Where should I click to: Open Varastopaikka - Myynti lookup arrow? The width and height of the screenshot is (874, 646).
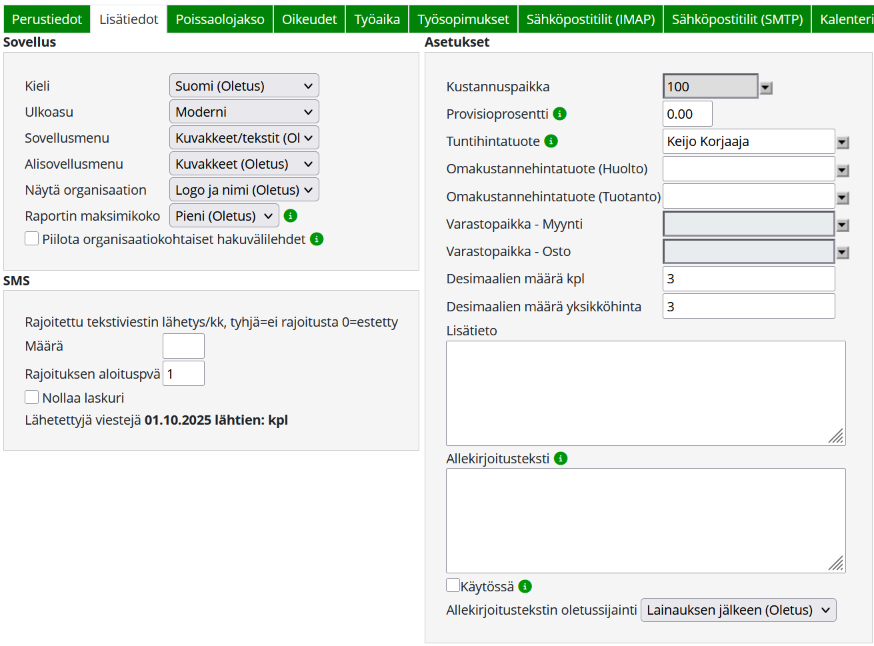(x=843, y=226)
